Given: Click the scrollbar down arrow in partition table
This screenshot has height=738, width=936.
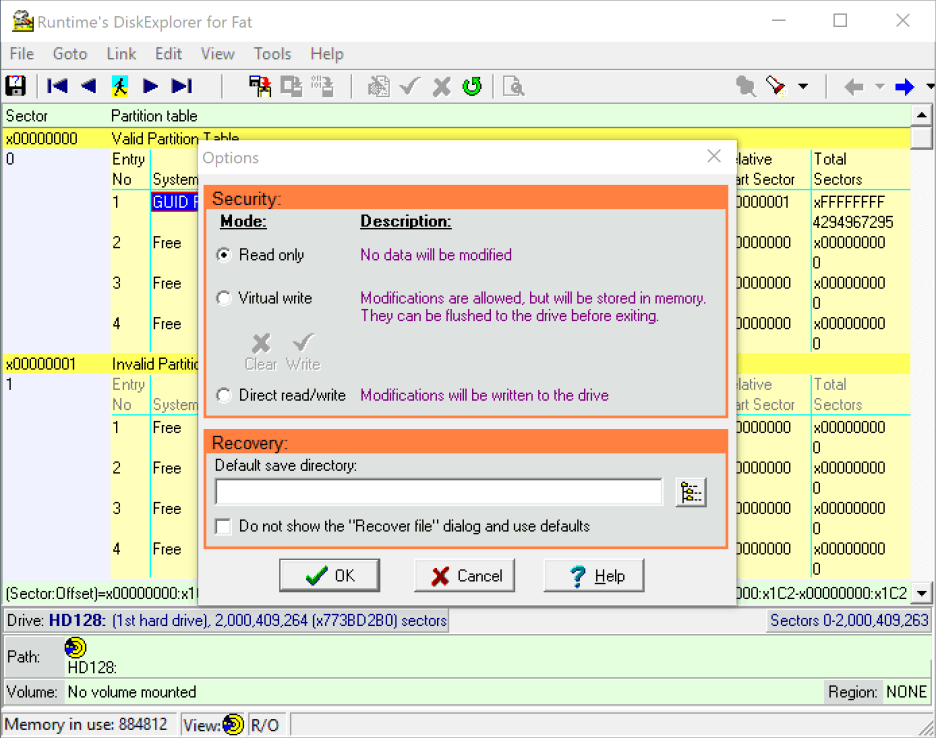Looking at the screenshot, I should pos(922,594).
